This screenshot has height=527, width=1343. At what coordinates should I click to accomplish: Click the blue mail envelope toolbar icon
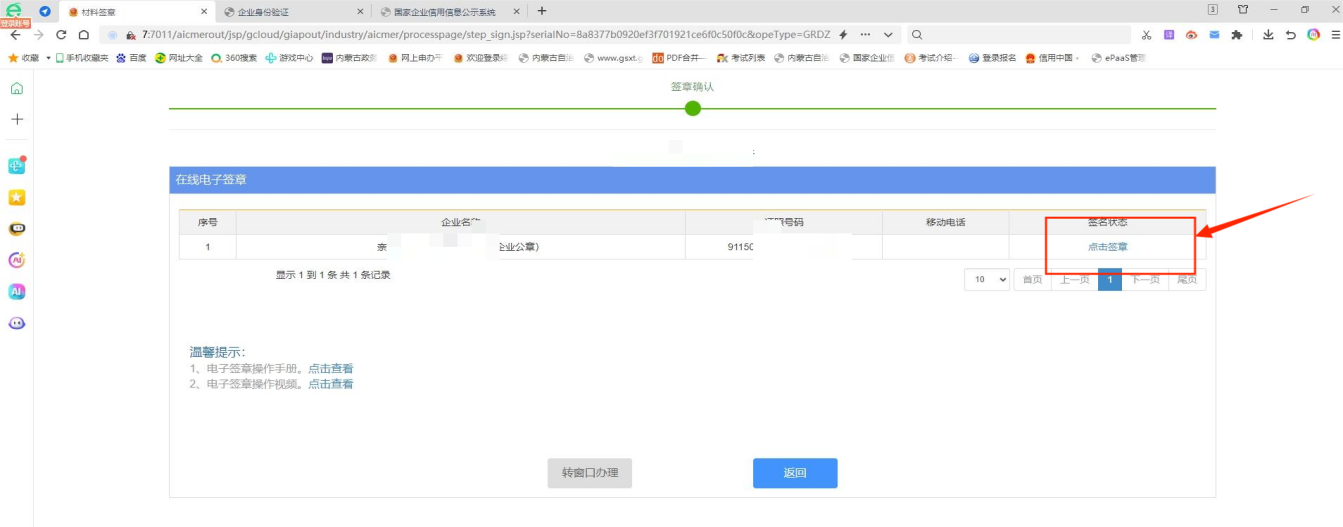[x=1214, y=34]
